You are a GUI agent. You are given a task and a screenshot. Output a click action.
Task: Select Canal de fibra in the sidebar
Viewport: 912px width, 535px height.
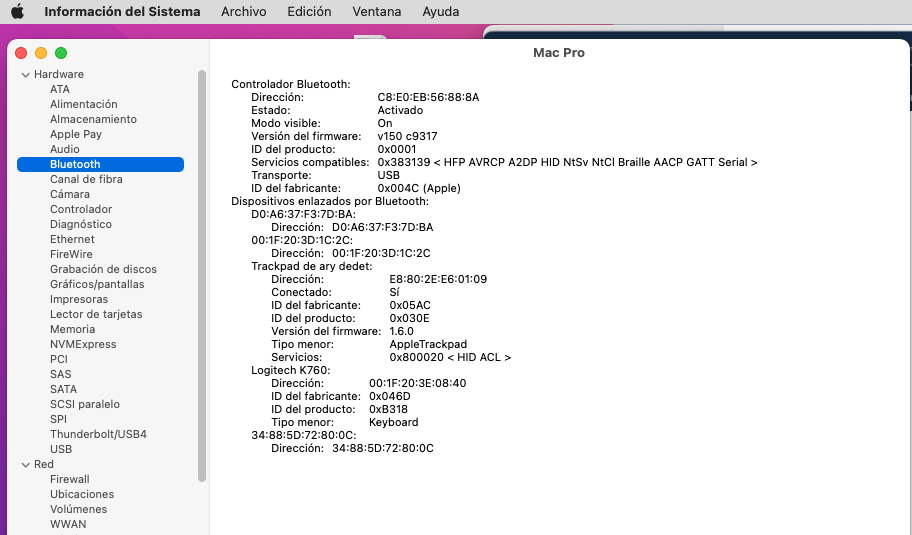point(86,179)
